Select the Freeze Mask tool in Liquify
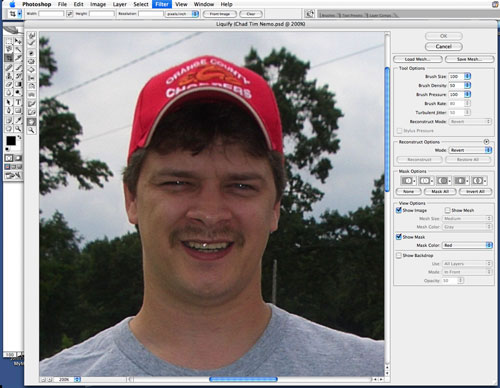Viewport: 500px width, 388px height. (31, 104)
